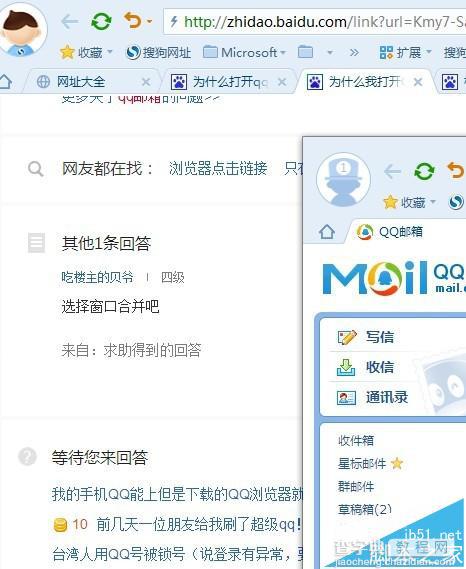Image resolution: width=466 pixels, height=569 pixels.
Task: Click the answer text 选择窗口合并吧
Action: click(110, 307)
